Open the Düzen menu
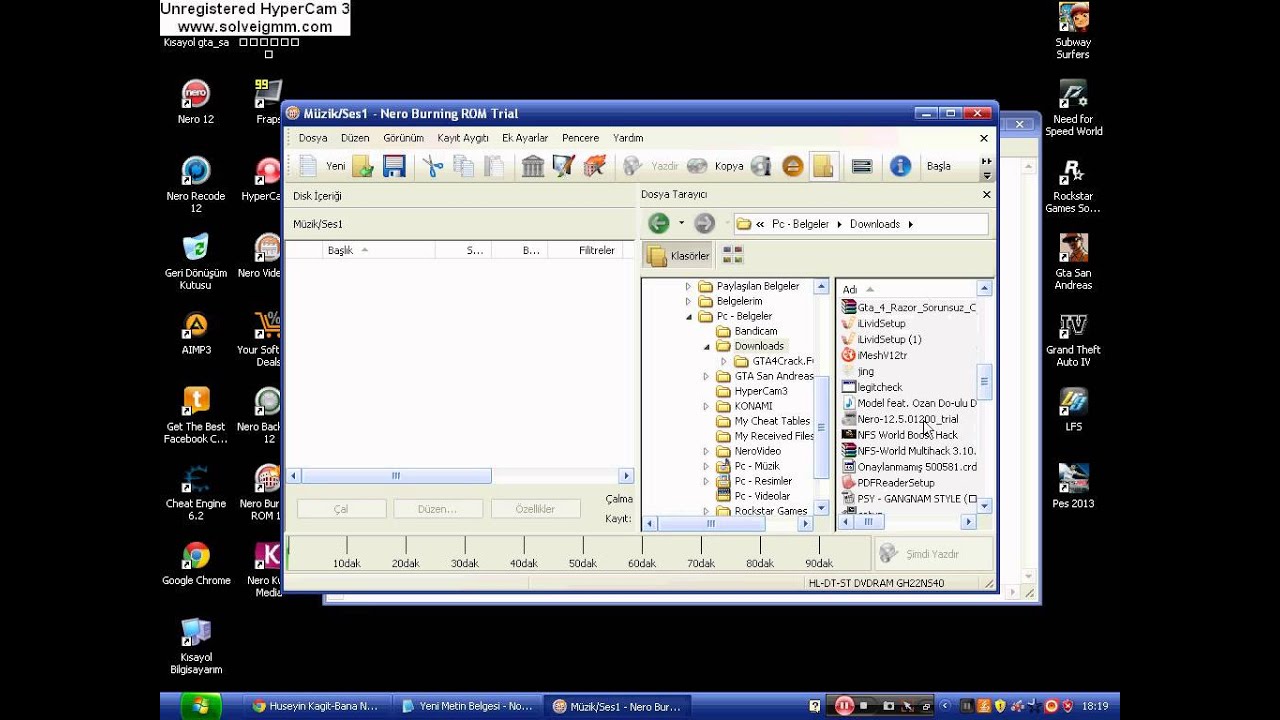Image resolution: width=1280 pixels, height=720 pixels. pyautogui.click(x=355, y=138)
